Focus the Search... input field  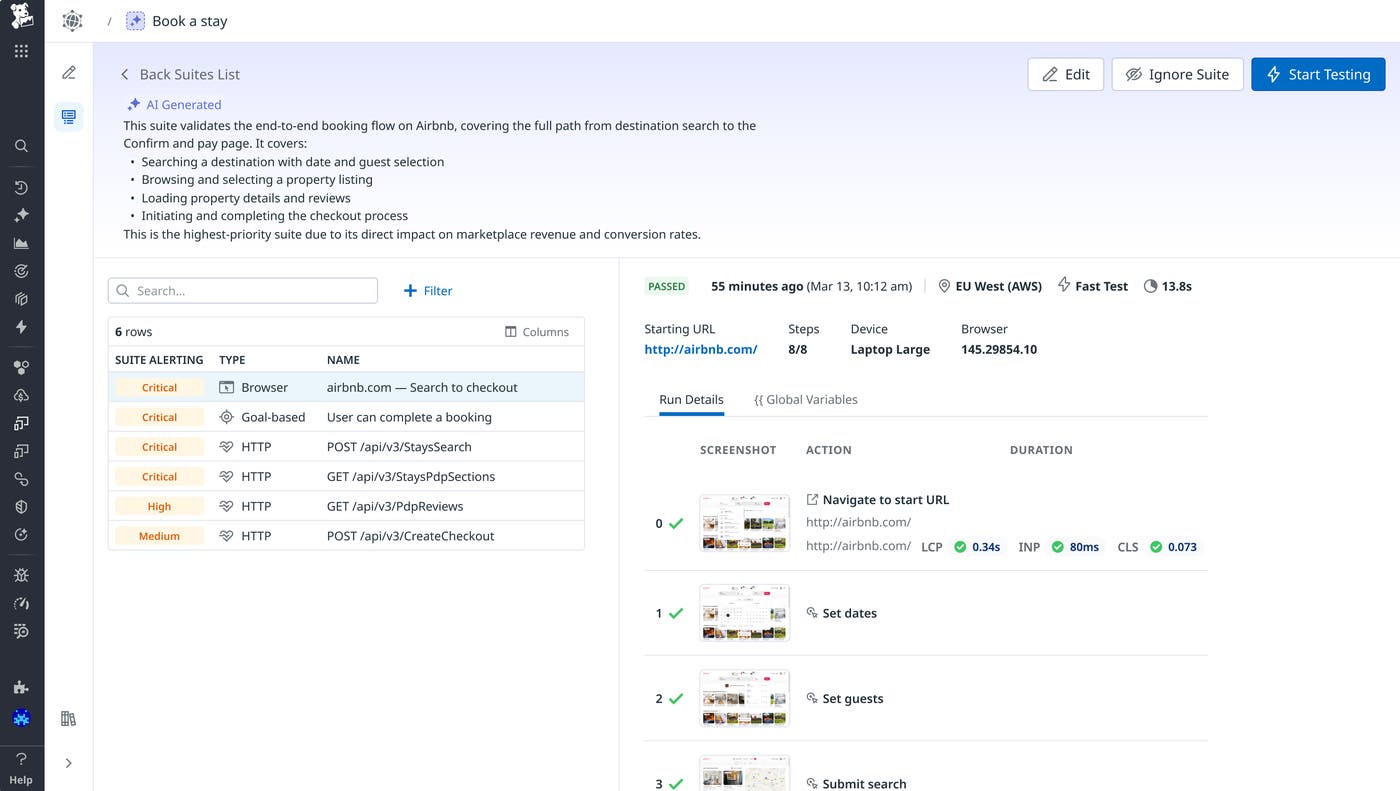[243, 291]
